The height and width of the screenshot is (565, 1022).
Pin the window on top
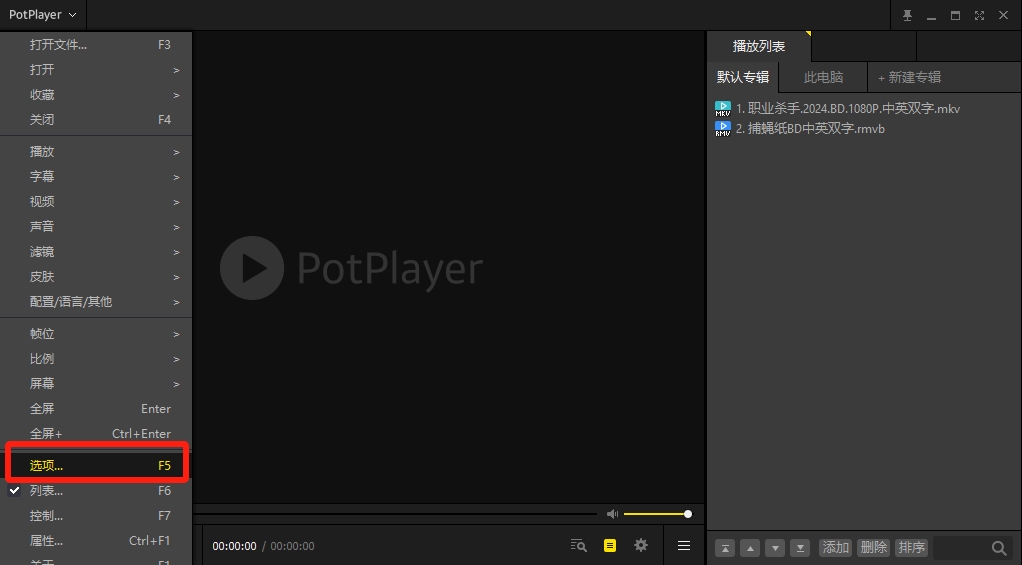pyautogui.click(x=907, y=15)
